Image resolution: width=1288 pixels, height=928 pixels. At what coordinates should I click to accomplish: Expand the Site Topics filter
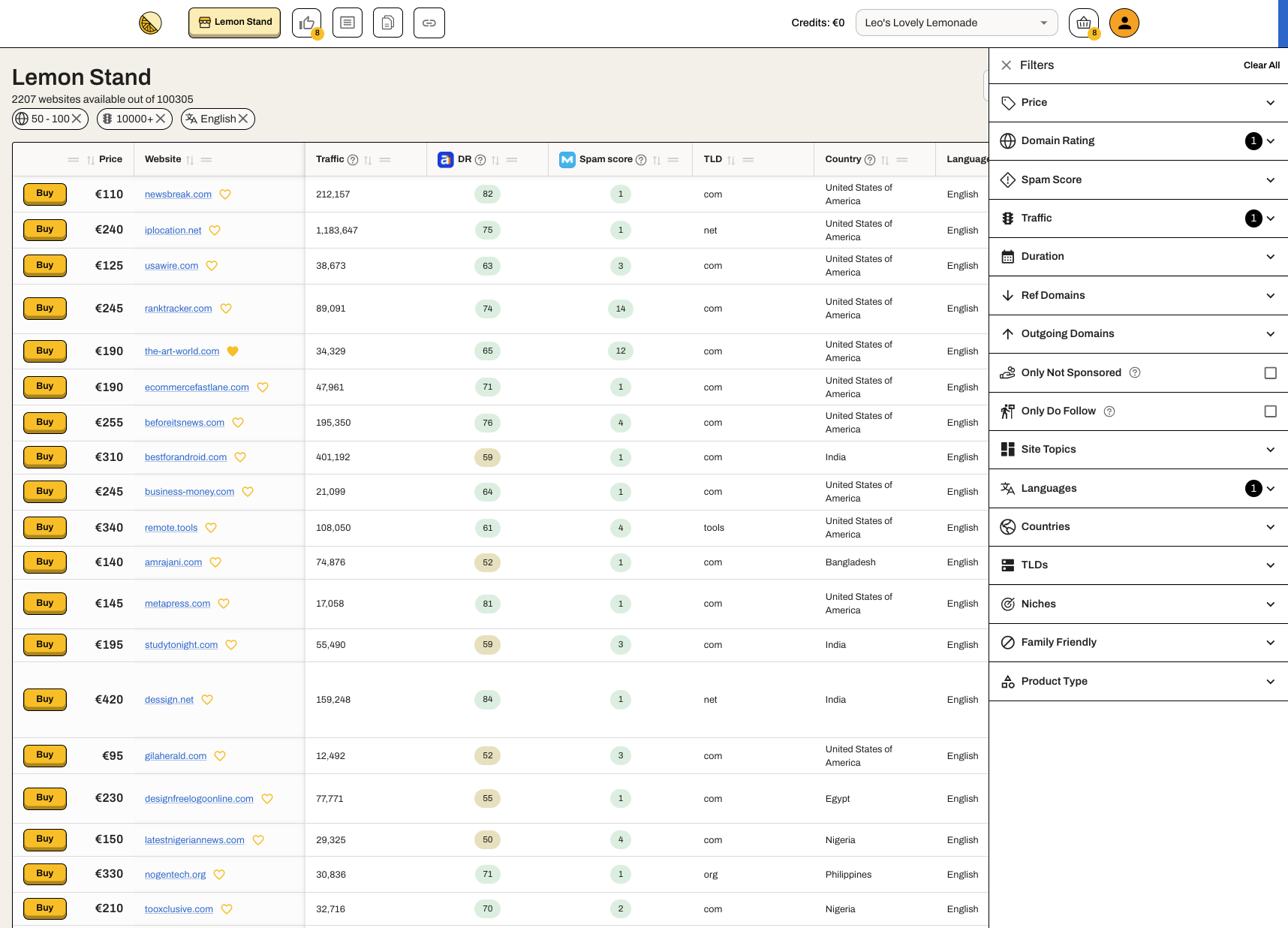[1139, 450]
